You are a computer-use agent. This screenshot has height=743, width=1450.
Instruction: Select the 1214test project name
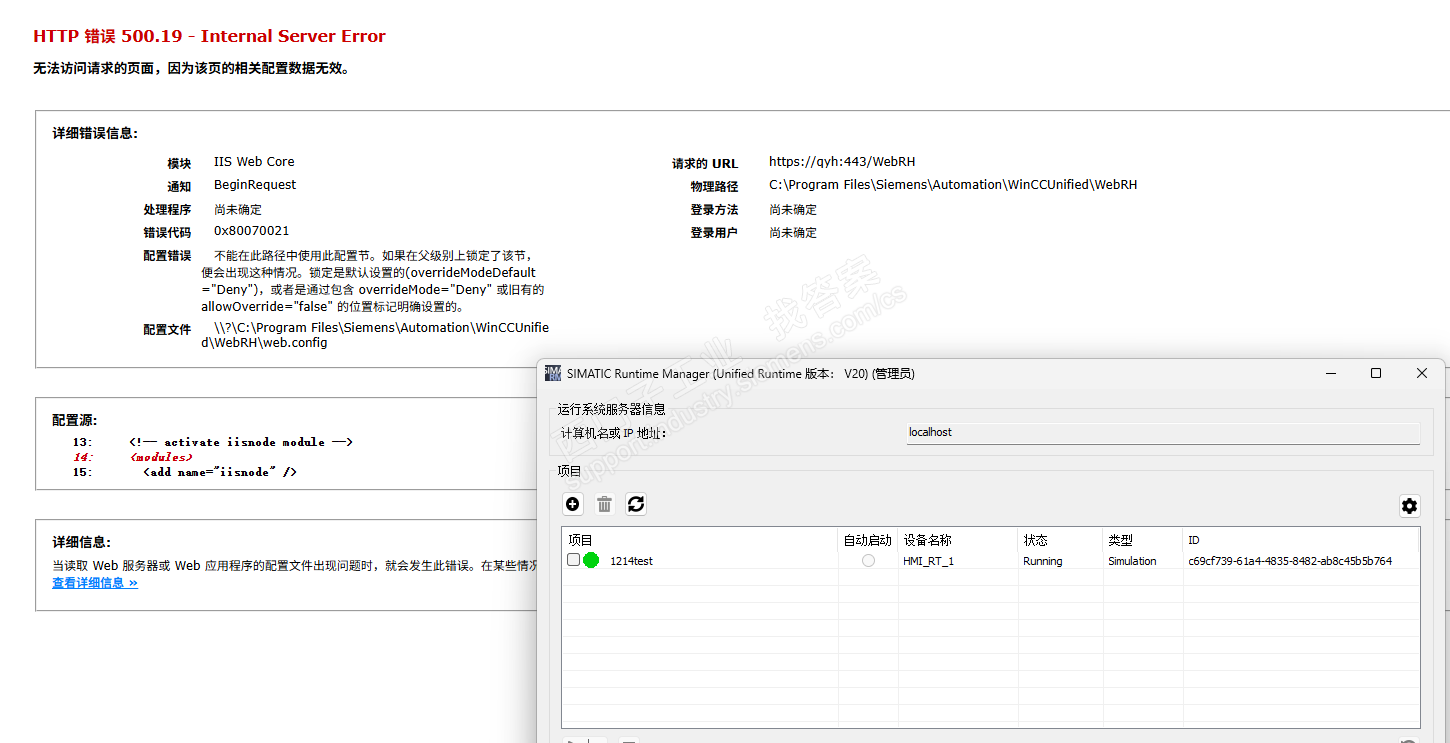631,561
